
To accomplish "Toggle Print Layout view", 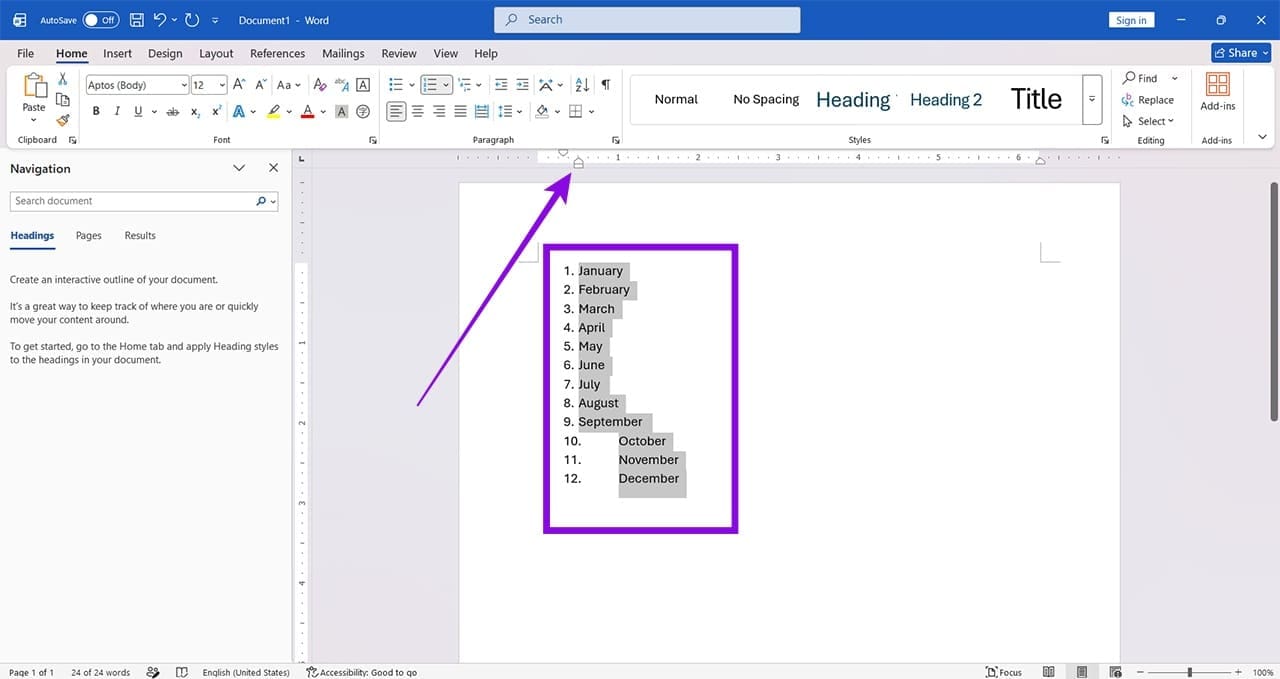I will (1081, 672).
